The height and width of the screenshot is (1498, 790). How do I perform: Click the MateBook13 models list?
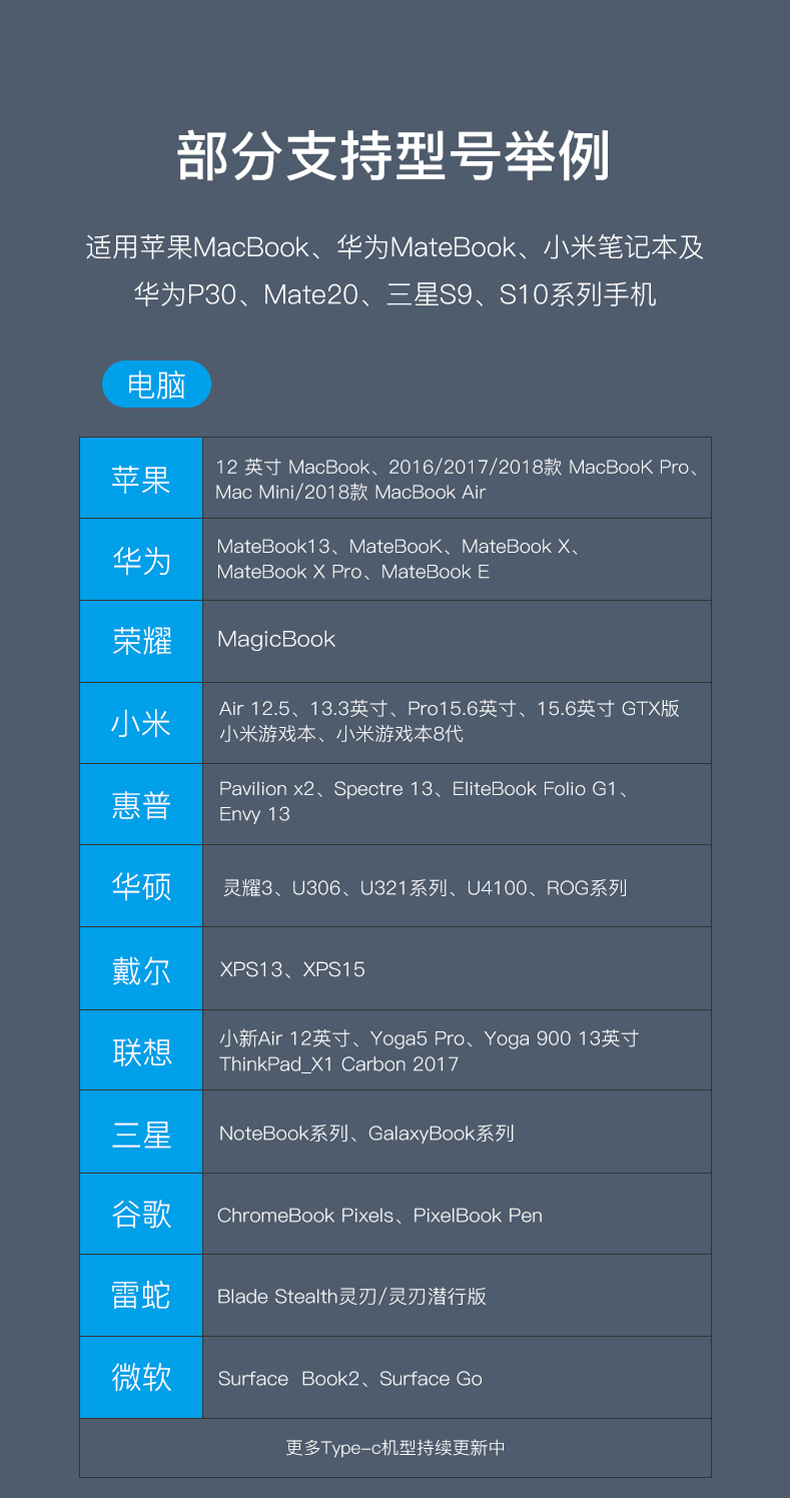399,559
